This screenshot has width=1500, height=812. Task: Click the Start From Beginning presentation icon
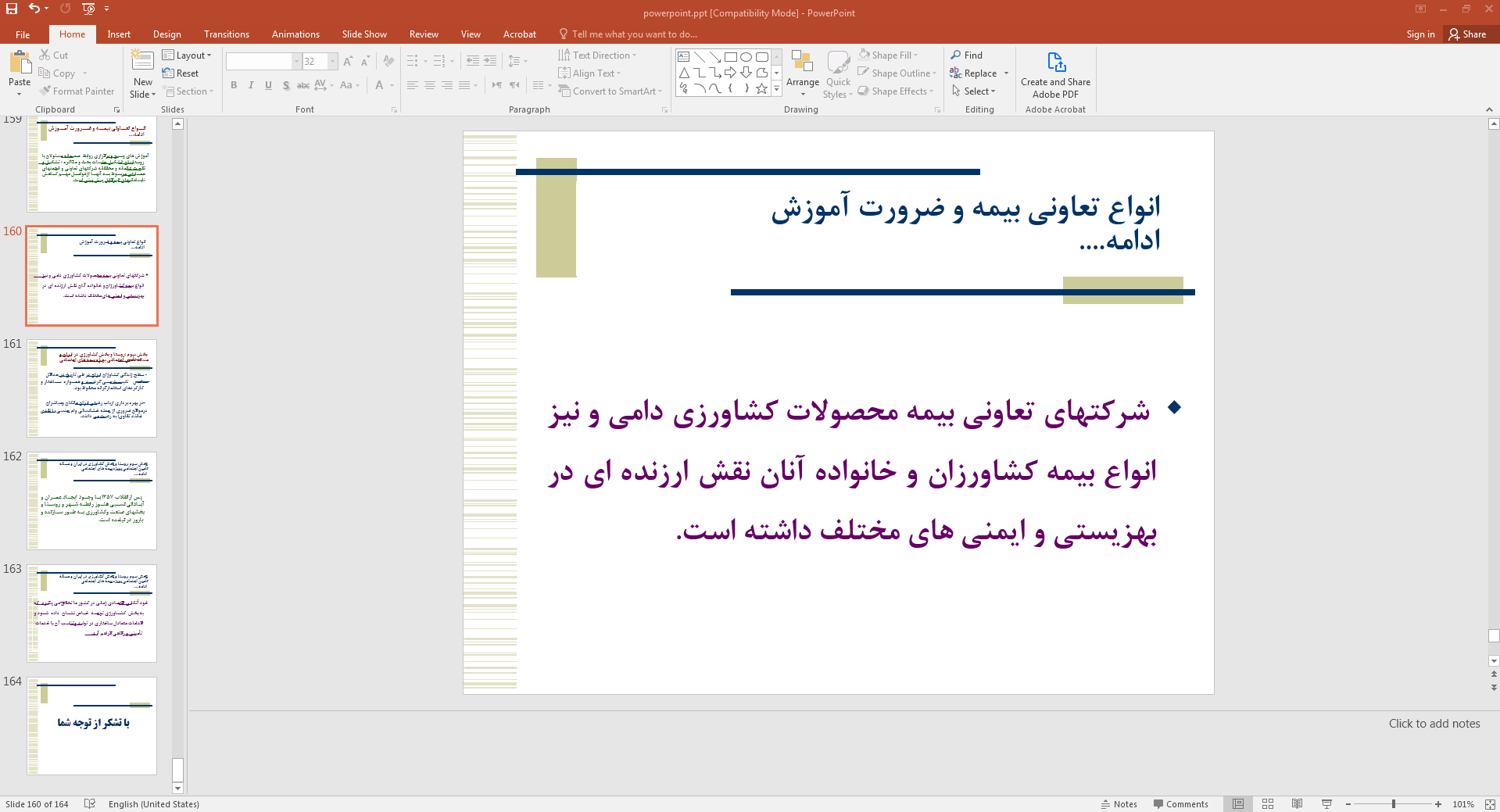pos(88,9)
